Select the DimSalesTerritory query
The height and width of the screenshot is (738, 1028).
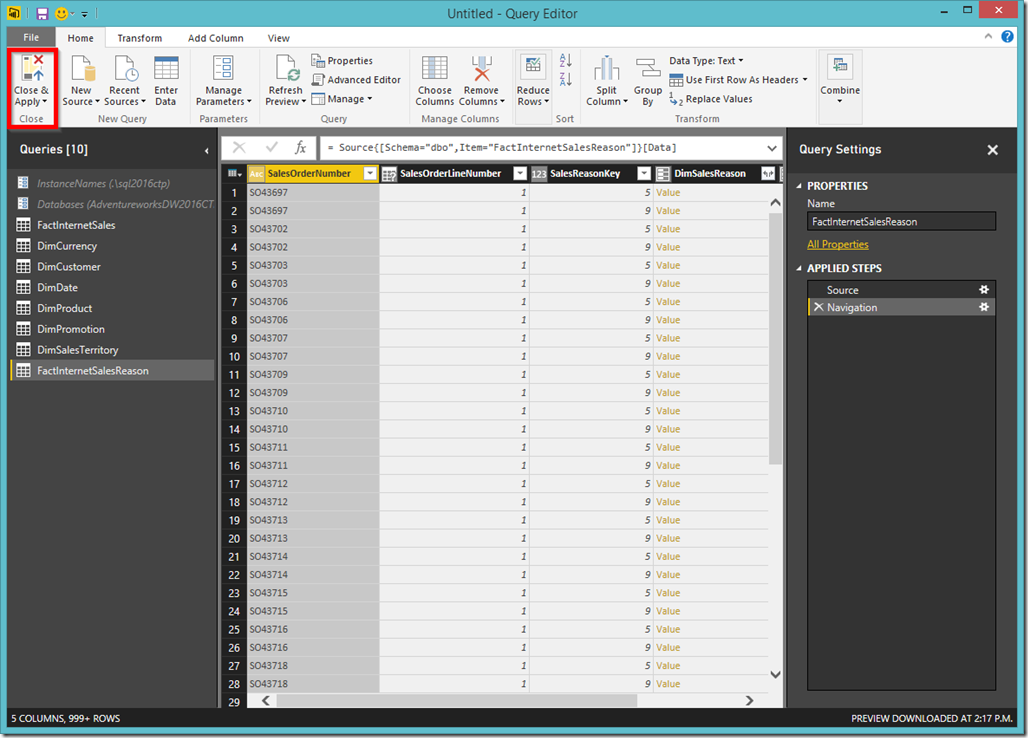click(x=112, y=350)
